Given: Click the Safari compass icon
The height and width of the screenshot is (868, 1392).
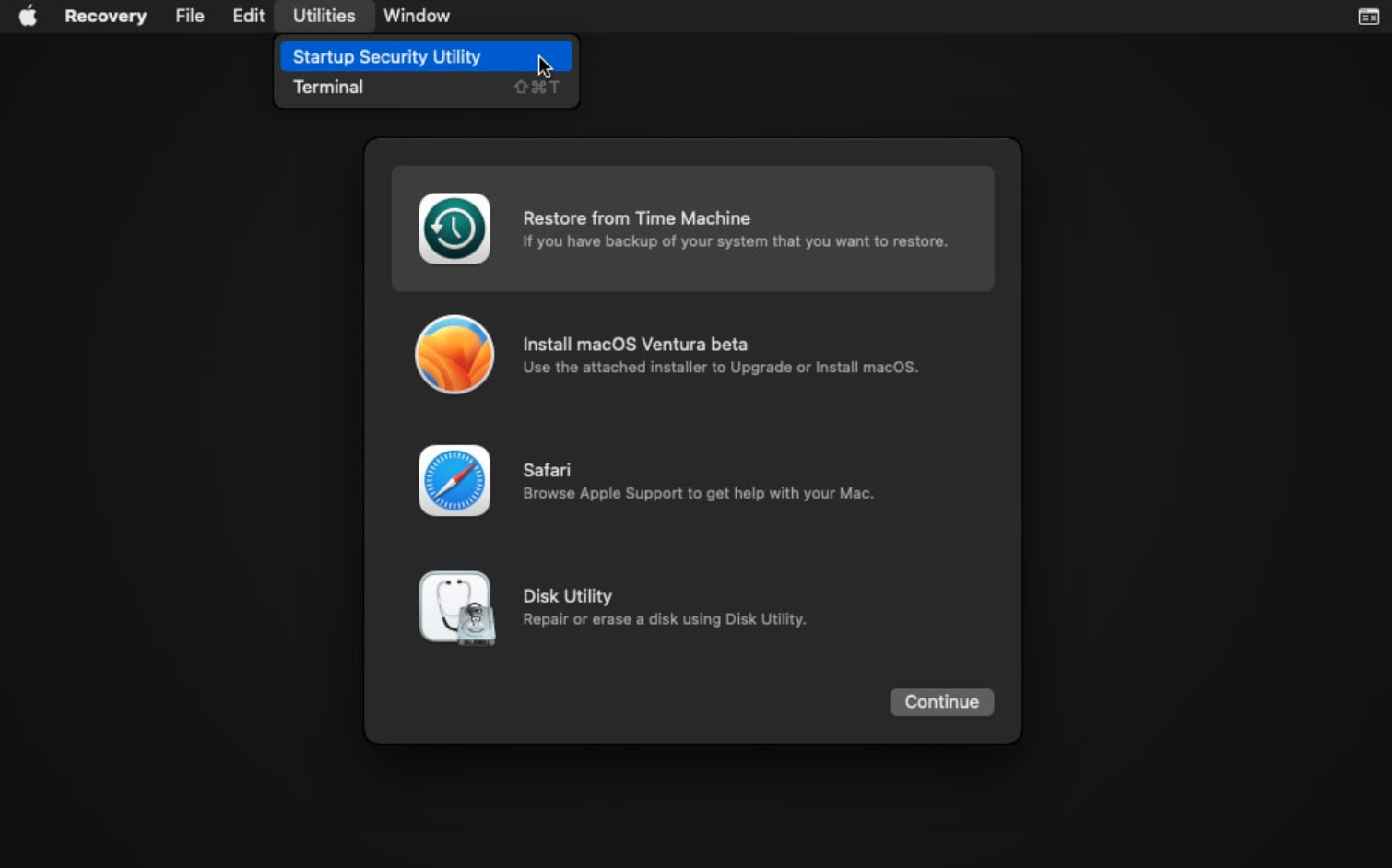Looking at the screenshot, I should tap(454, 480).
